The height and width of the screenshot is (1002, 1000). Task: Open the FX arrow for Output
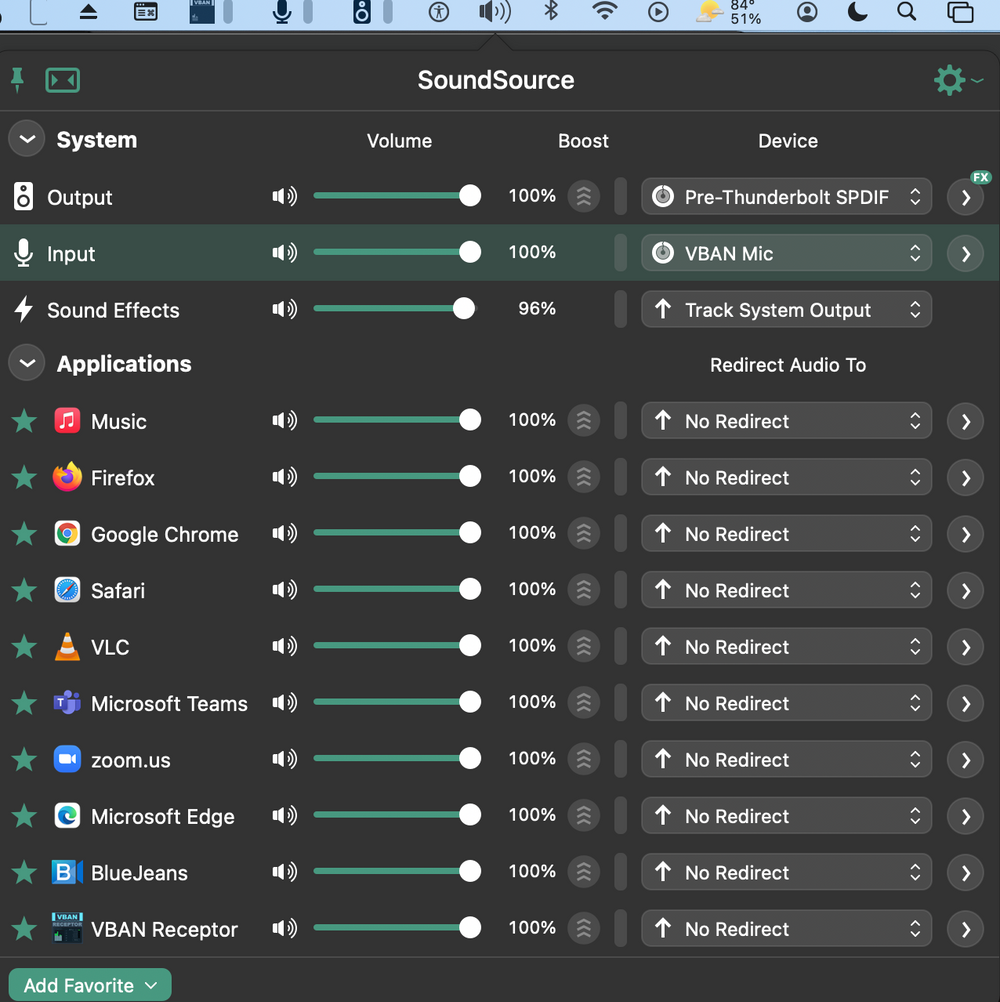tap(965, 197)
